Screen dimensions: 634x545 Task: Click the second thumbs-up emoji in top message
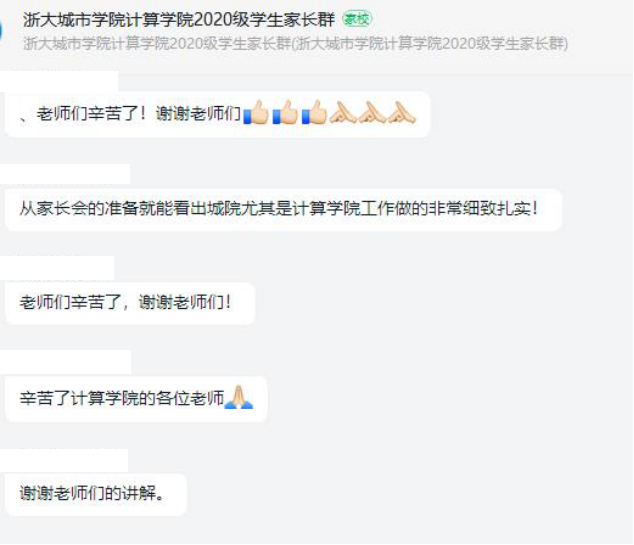pos(285,112)
